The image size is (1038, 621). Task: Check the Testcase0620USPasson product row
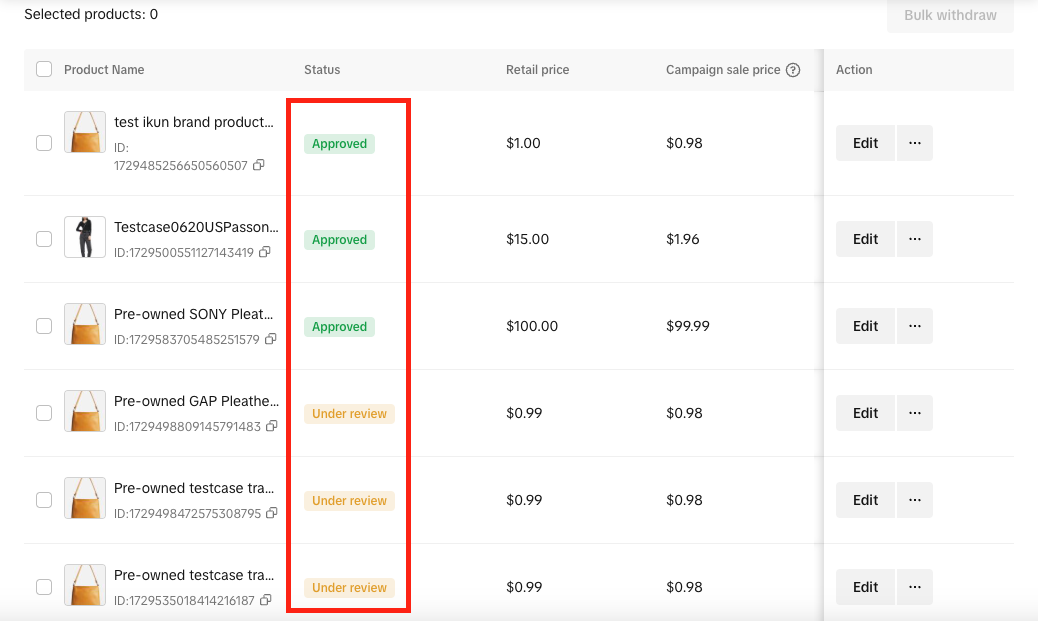coord(44,239)
